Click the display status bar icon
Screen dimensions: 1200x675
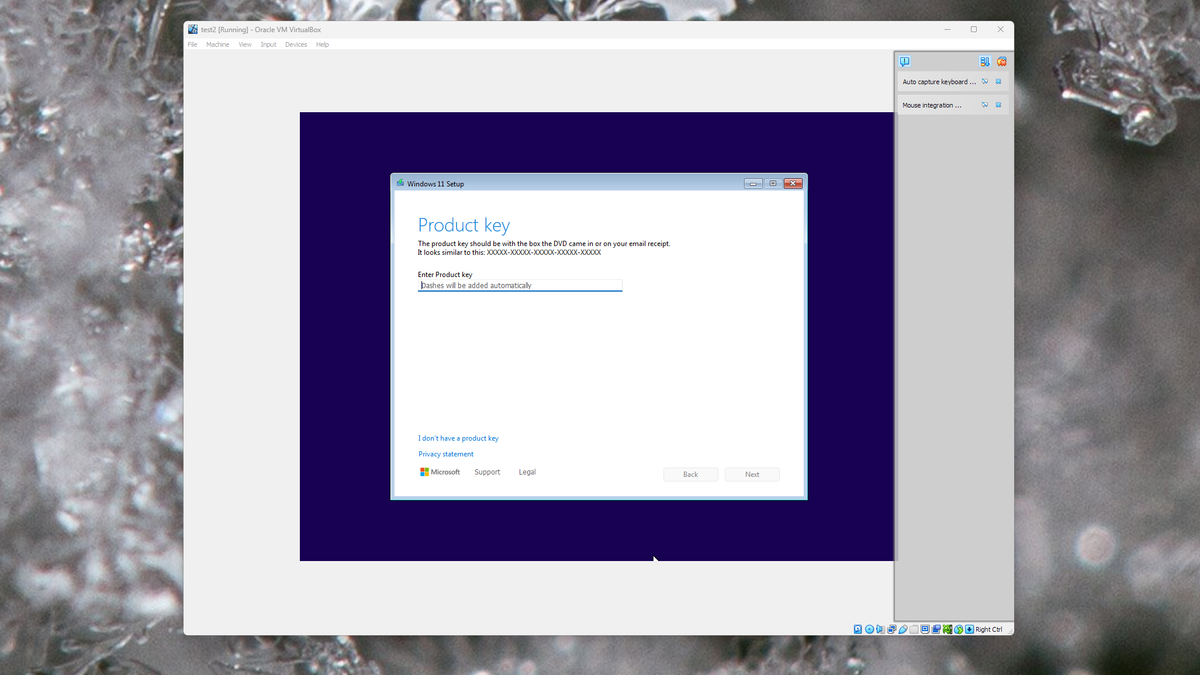click(x=924, y=628)
